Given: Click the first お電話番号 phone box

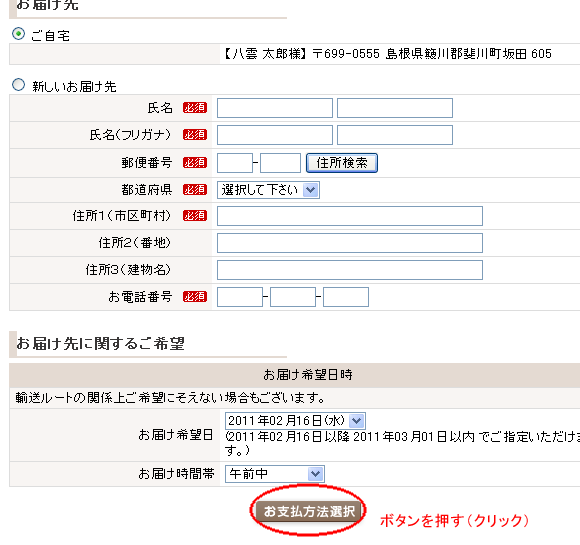Looking at the screenshot, I should [x=240, y=297].
